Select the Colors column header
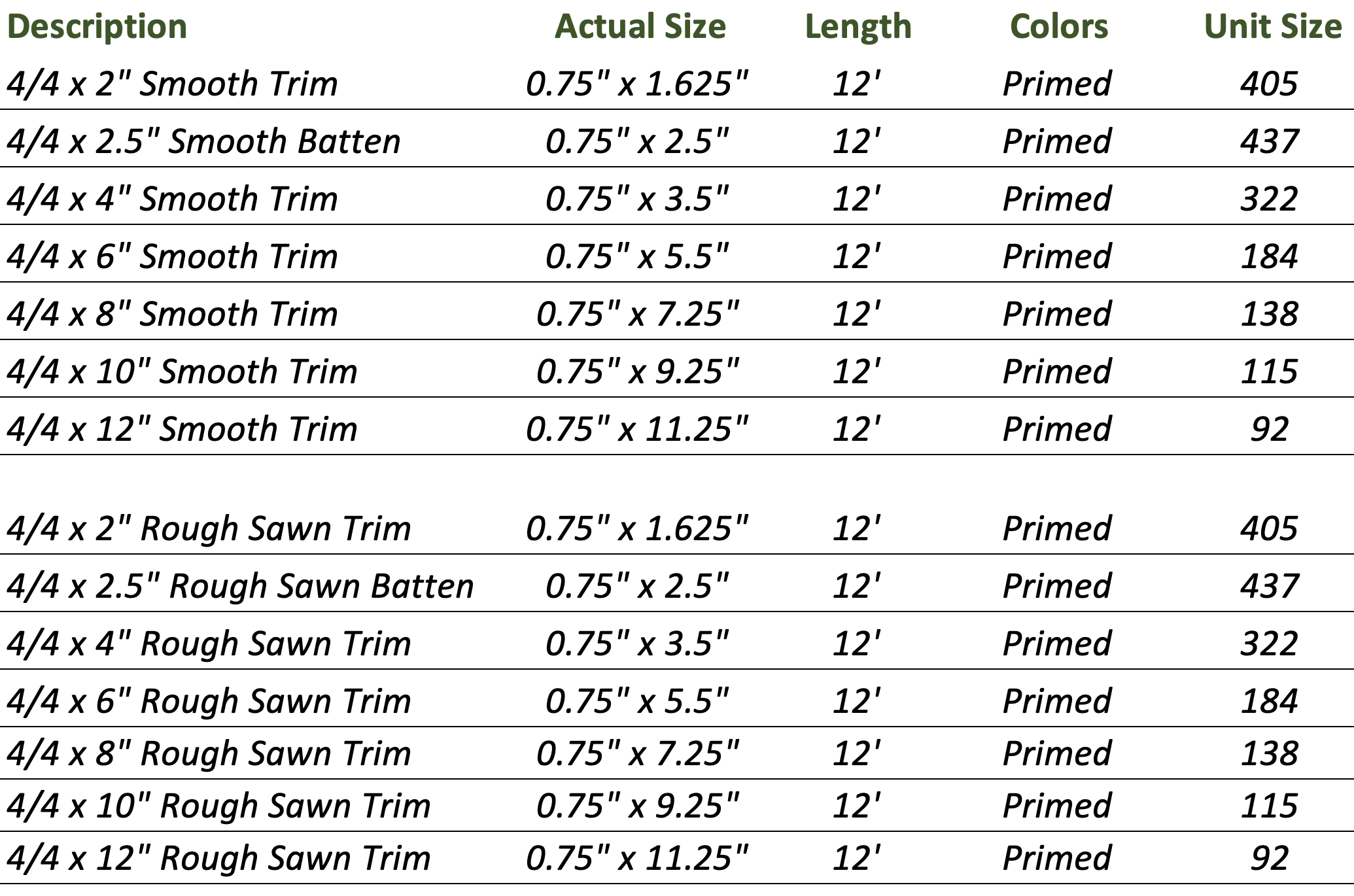Image resolution: width=1354 pixels, height=896 pixels. (x=1058, y=27)
